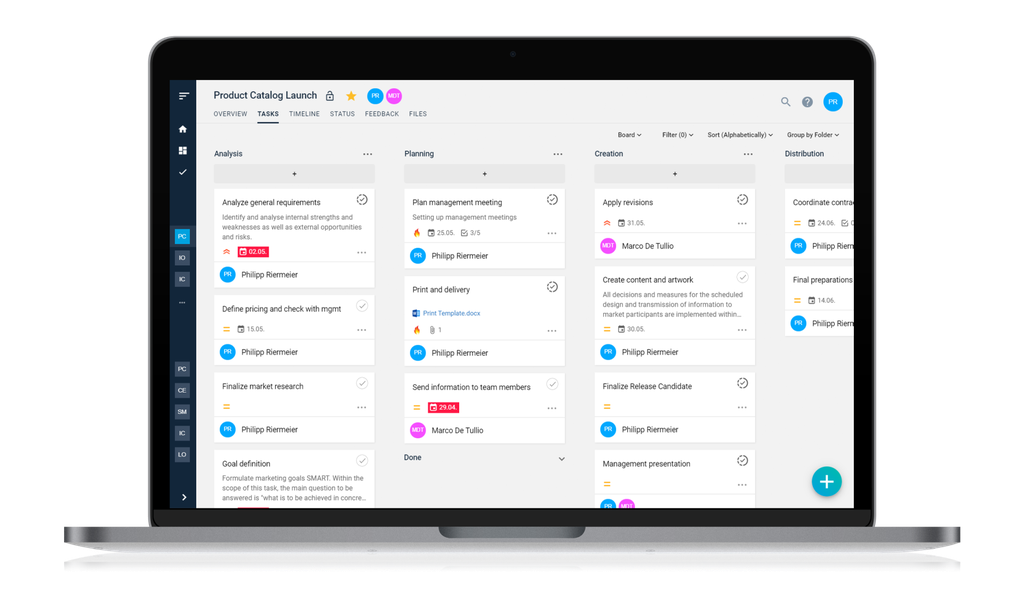
Task: Click the red 29.04. due date badge
Action: click(x=443, y=407)
